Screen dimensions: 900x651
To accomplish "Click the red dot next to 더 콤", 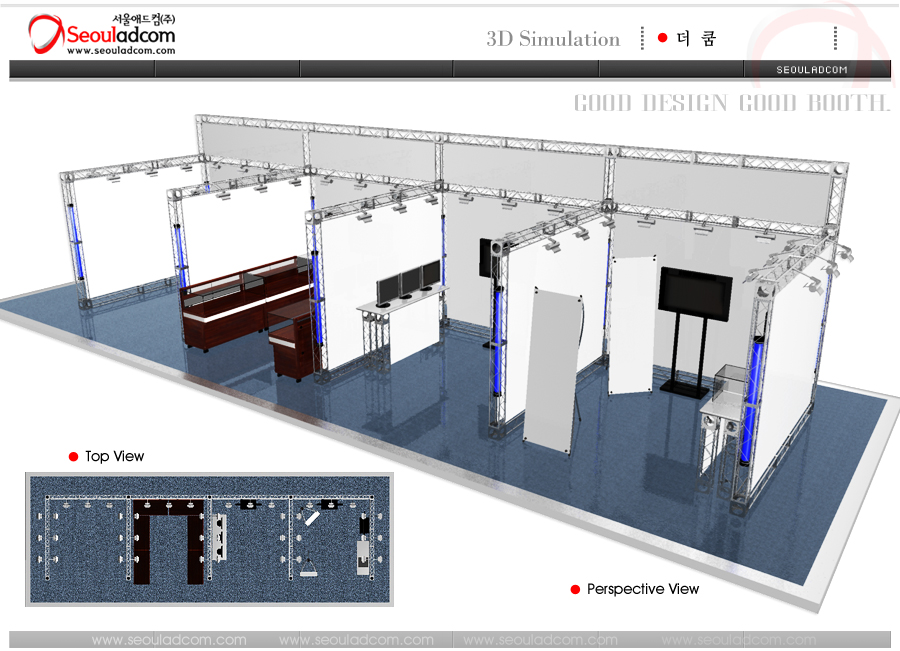I will click(662, 38).
